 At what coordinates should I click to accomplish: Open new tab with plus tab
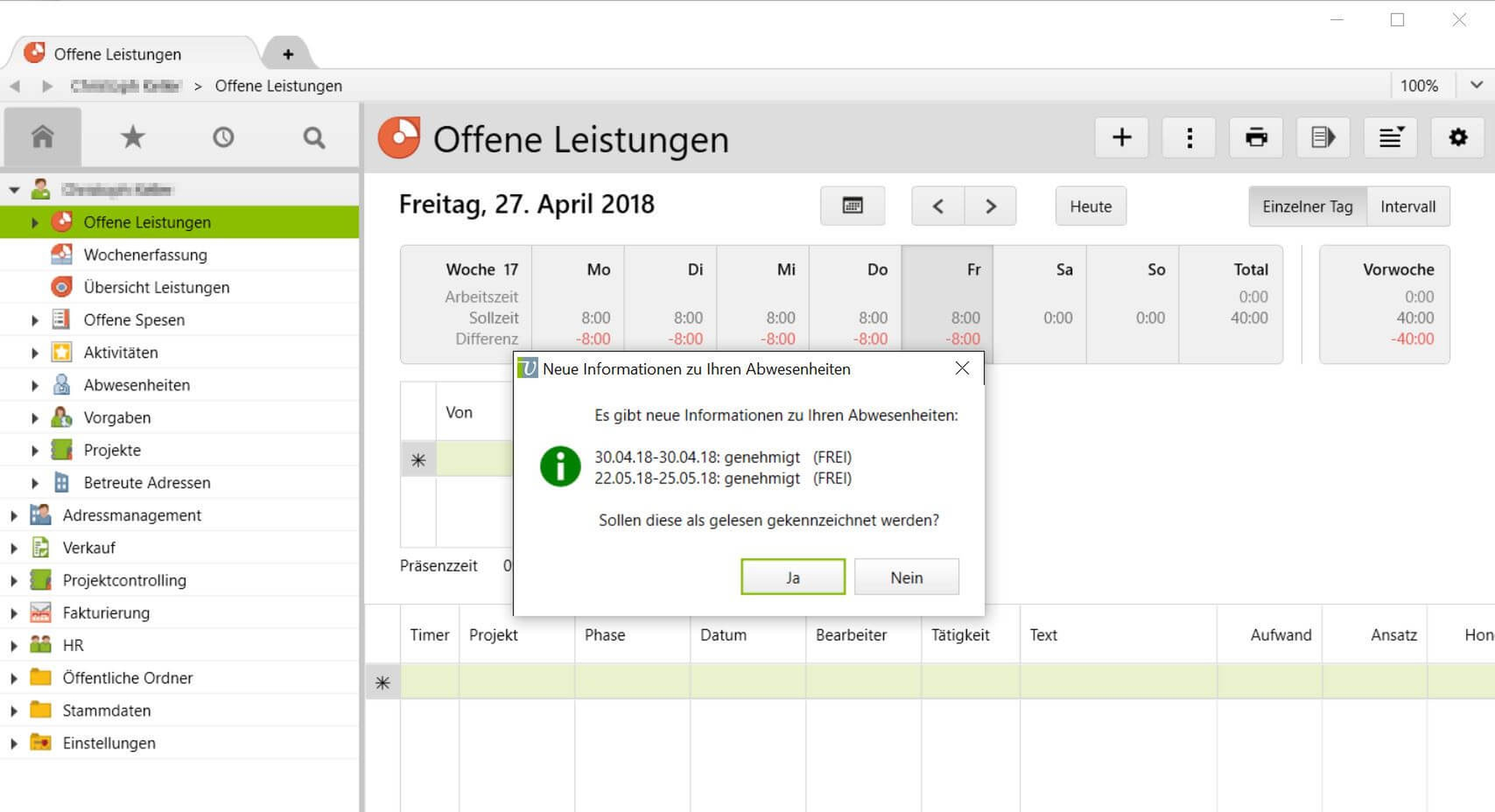coord(288,55)
